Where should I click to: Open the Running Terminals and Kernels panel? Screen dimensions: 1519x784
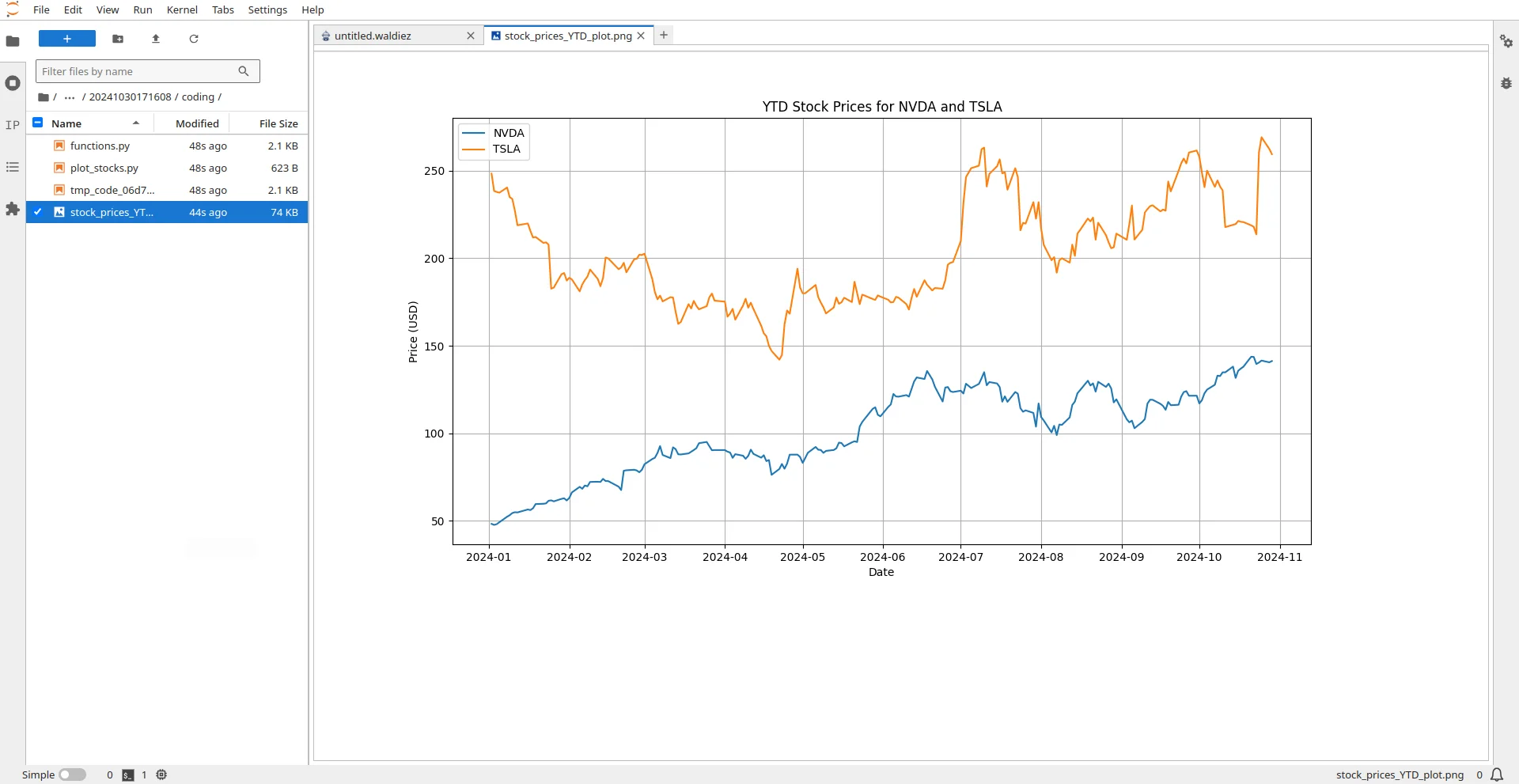[x=13, y=83]
